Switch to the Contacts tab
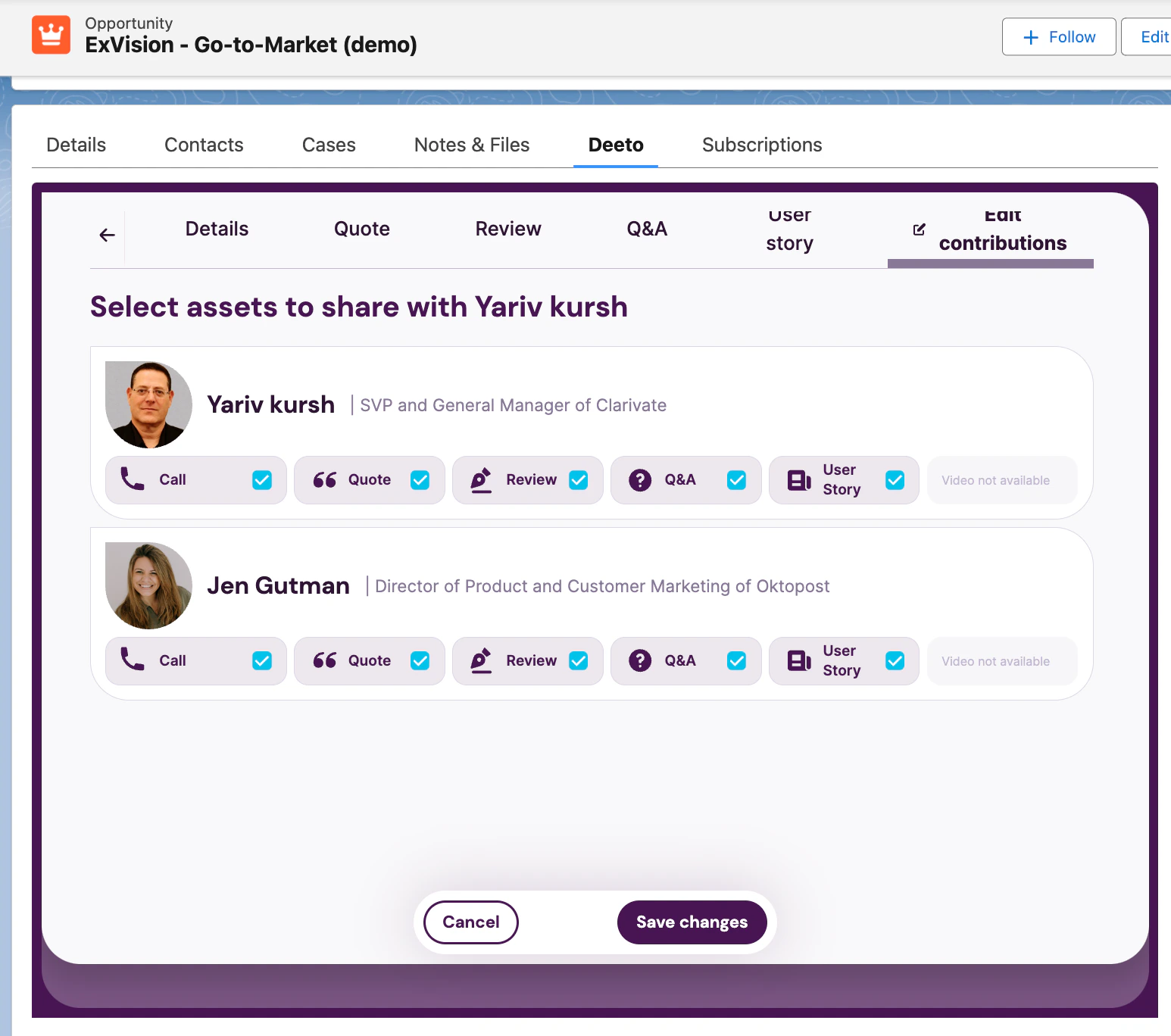The height and width of the screenshot is (1036, 1171). [x=204, y=145]
